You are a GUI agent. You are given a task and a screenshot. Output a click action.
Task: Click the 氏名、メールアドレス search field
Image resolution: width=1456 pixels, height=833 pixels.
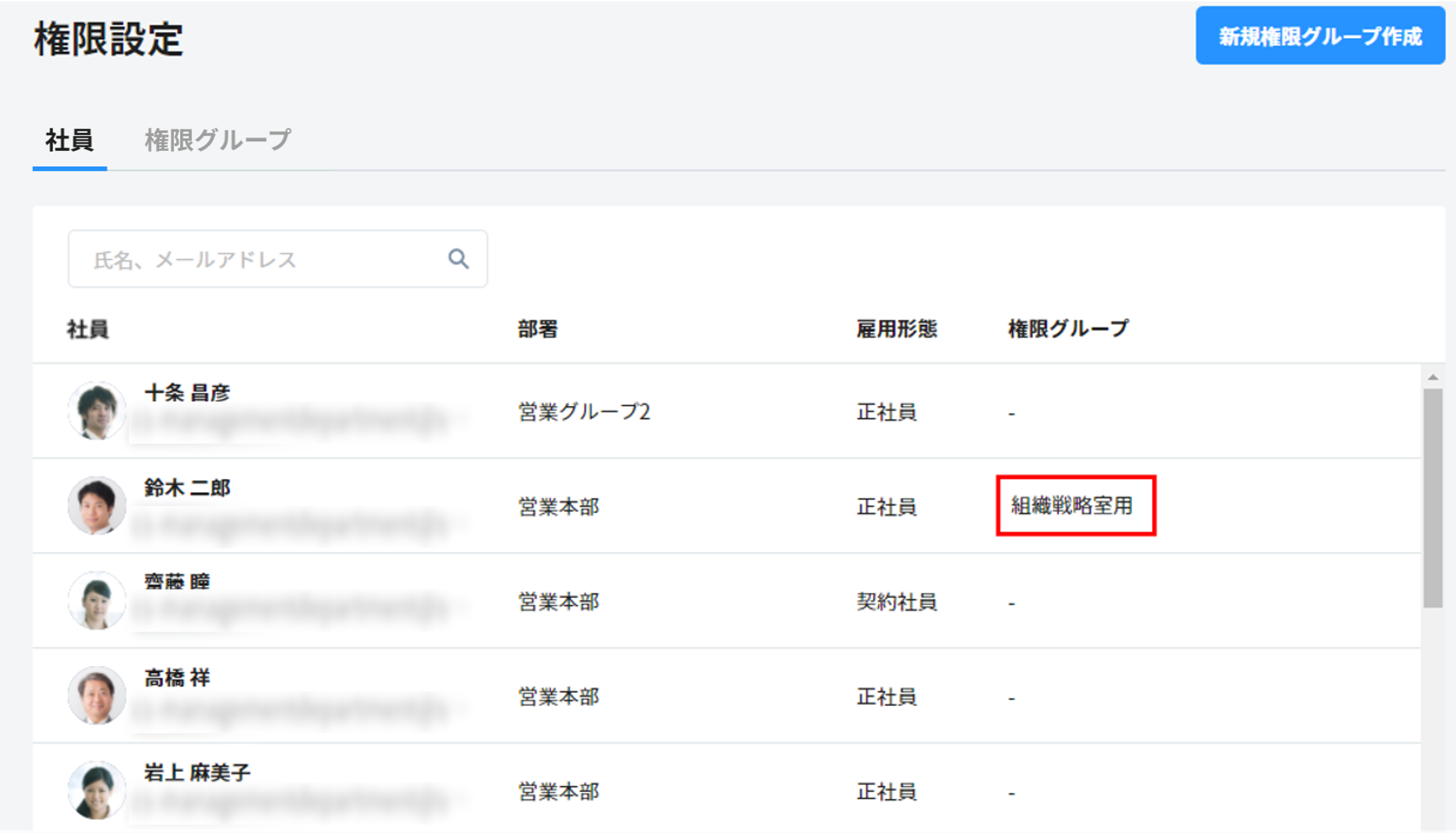coord(257,259)
